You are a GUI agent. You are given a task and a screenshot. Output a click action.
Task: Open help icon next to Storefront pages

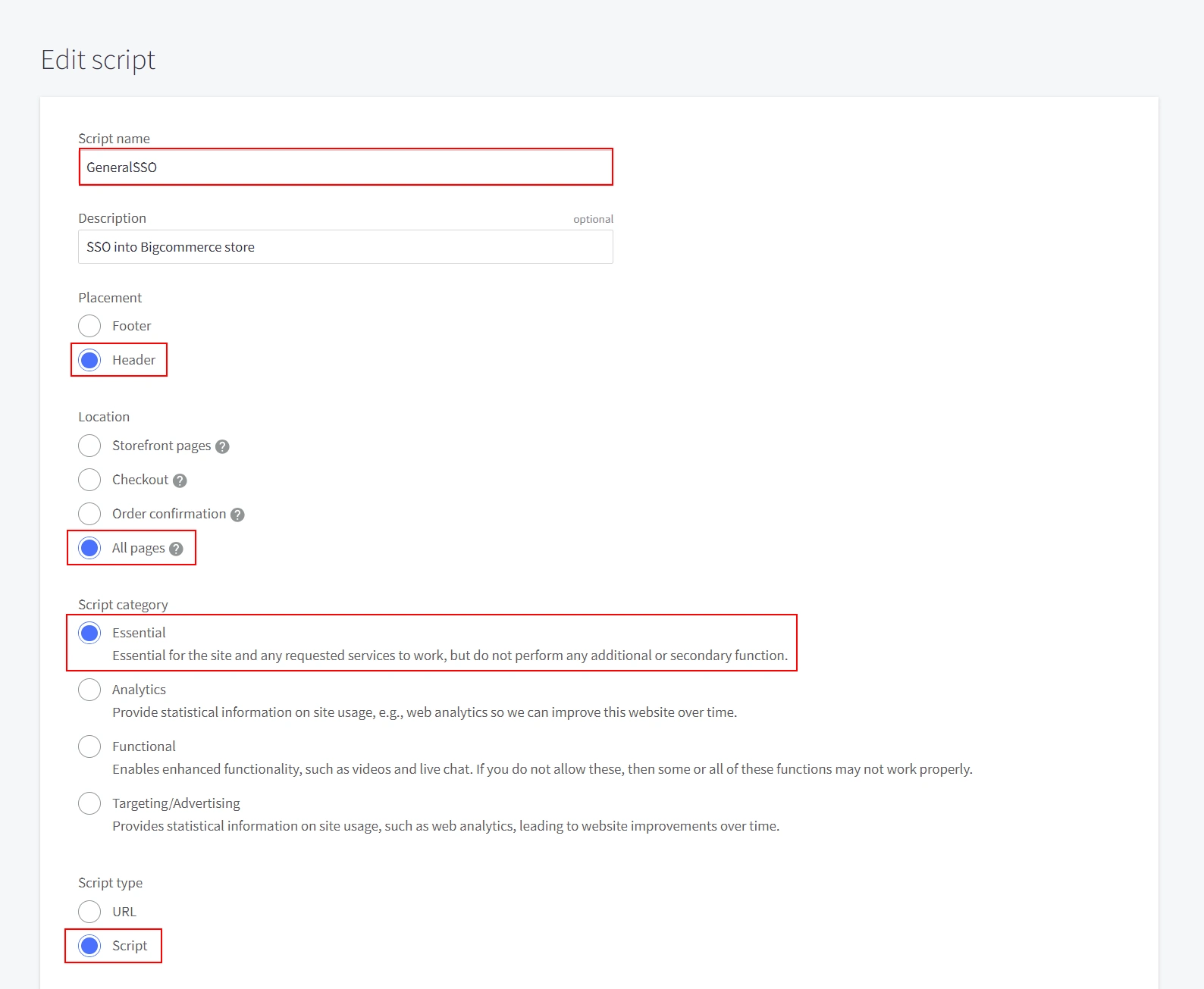coord(222,446)
